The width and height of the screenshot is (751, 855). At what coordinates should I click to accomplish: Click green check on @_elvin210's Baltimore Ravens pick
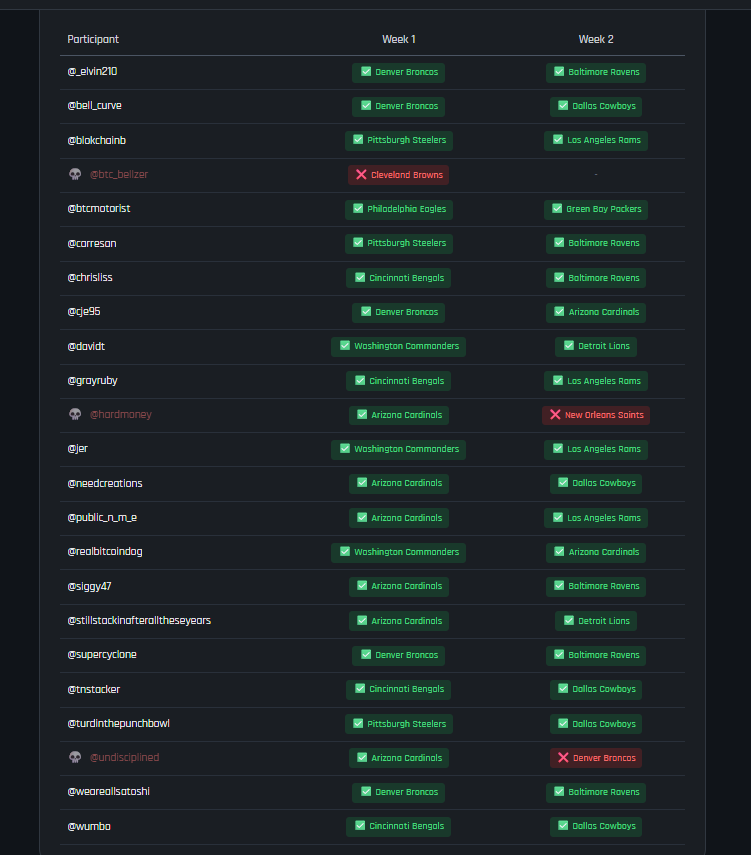tap(559, 71)
